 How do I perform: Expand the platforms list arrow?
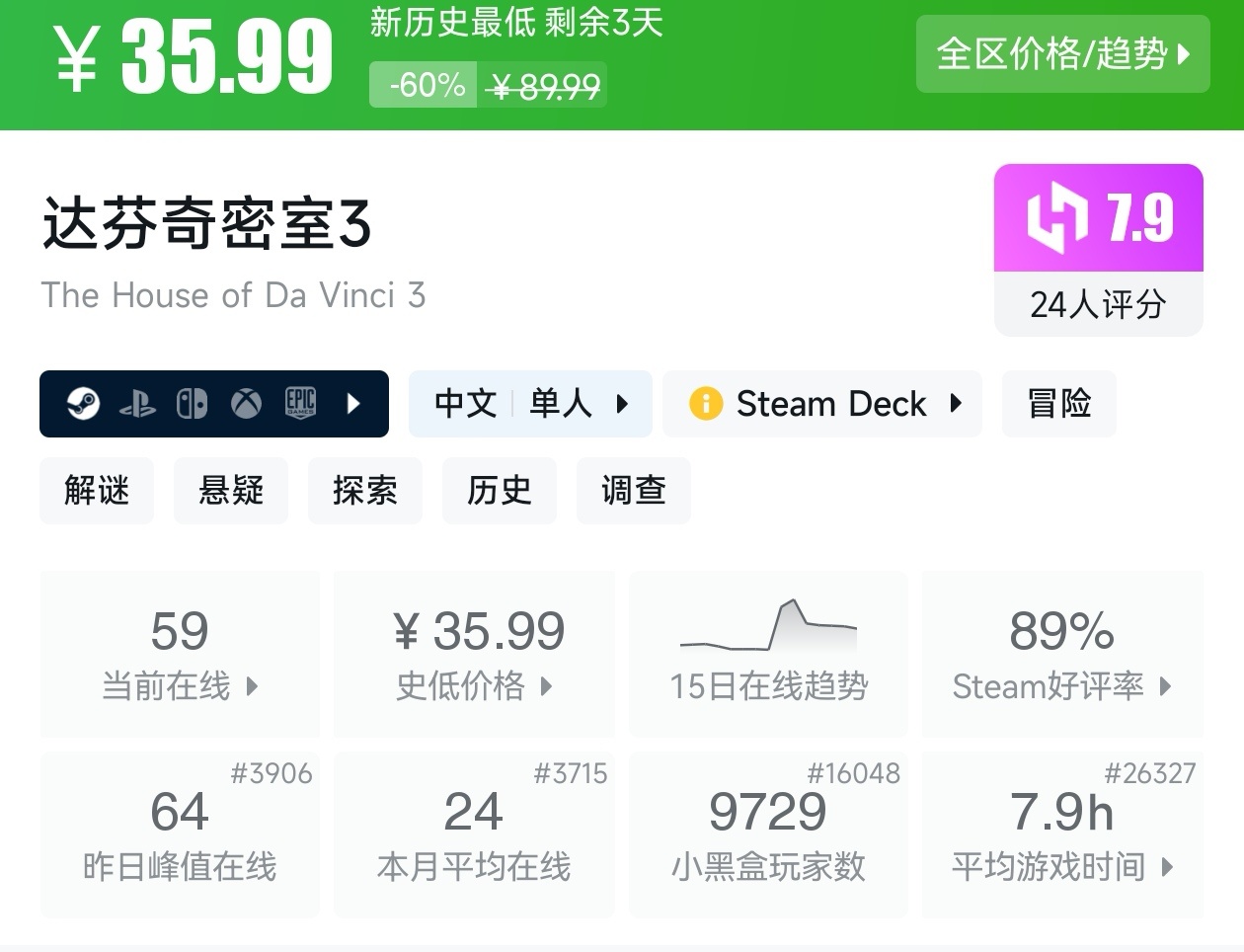353,403
